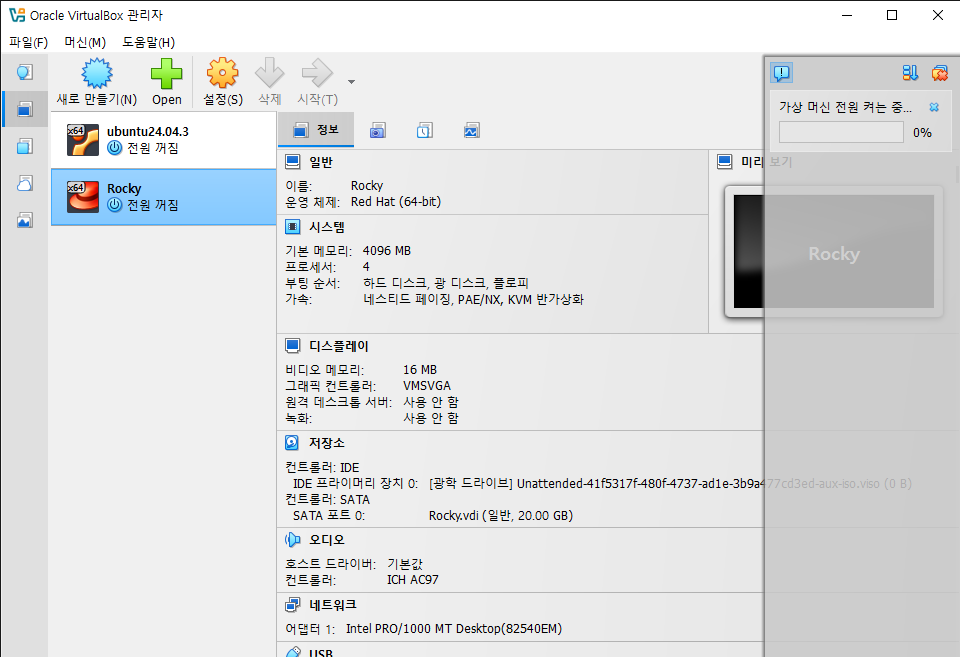Viewport: 960px width, 657px height.
Task: Click the Unattended aux-iso.viso optical drive entry
Action: (x=670, y=484)
